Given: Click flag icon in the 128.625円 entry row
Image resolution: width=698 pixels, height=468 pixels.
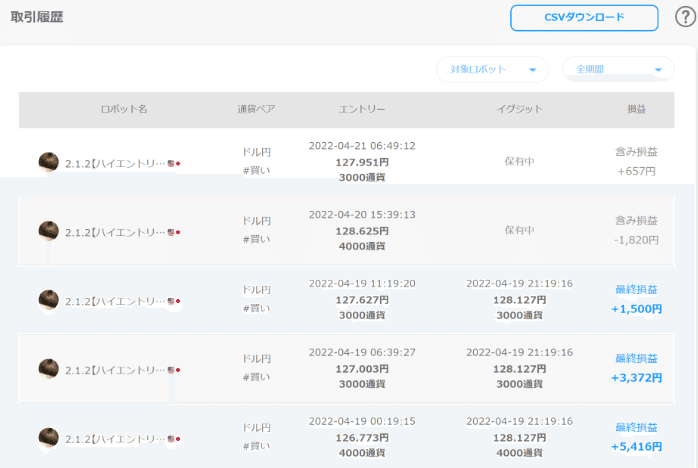Looking at the screenshot, I should [174, 232].
